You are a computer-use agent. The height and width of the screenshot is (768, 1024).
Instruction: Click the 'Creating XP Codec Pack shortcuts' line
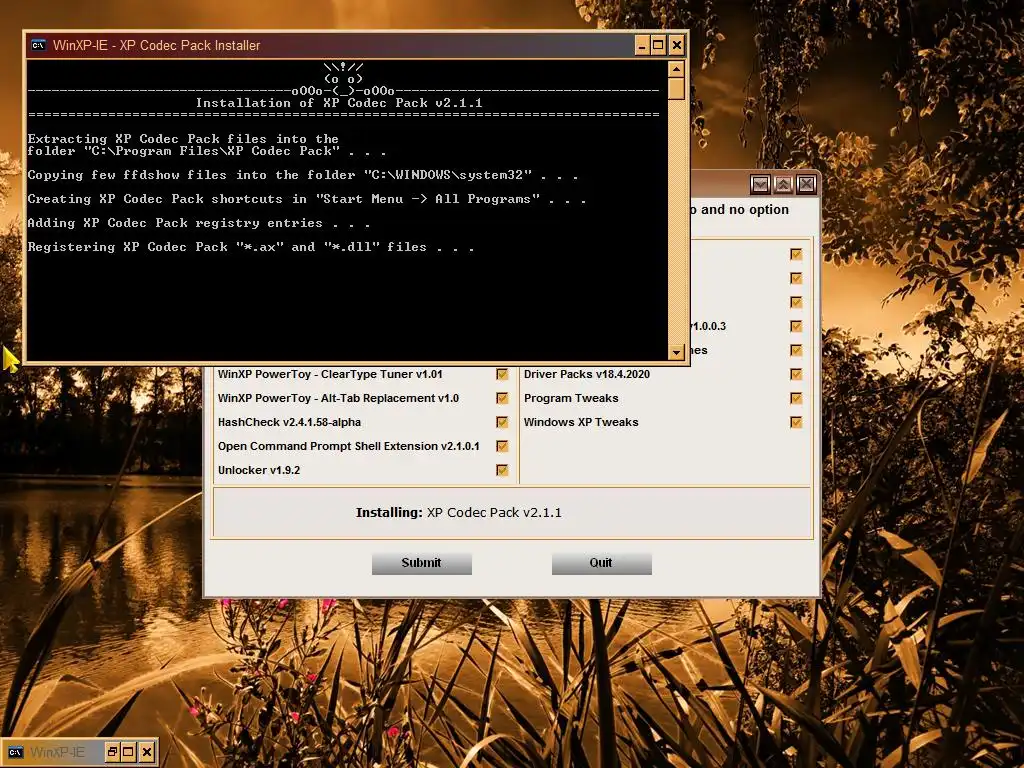(x=306, y=199)
